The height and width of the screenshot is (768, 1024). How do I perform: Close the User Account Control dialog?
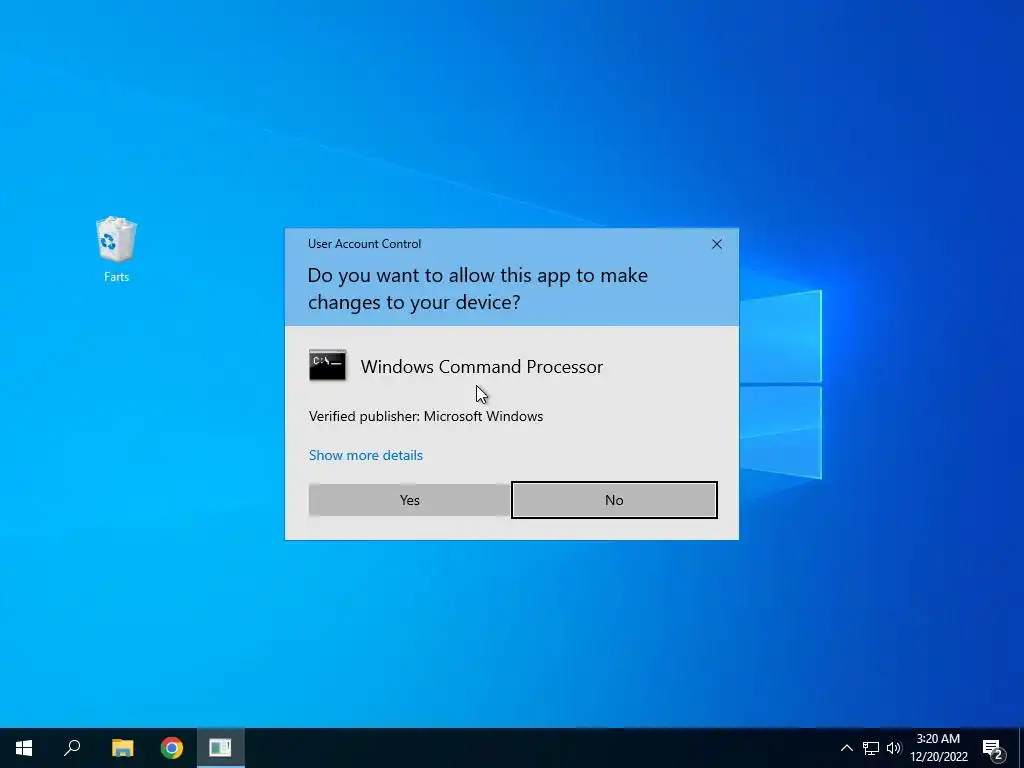[x=716, y=244]
